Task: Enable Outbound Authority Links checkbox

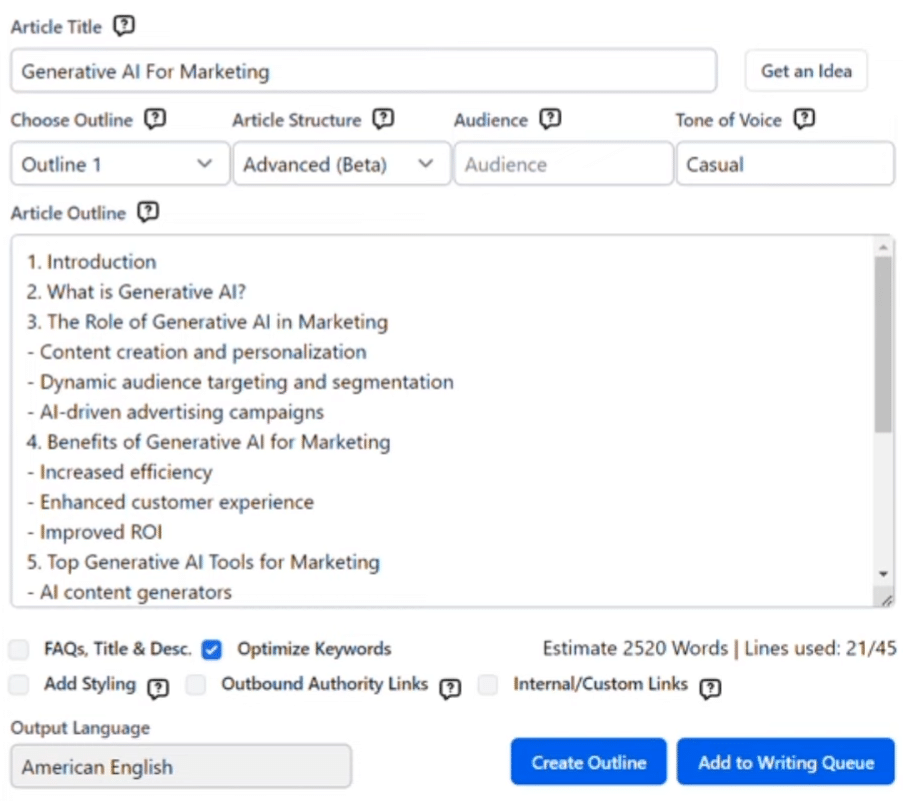Action: coord(196,685)
